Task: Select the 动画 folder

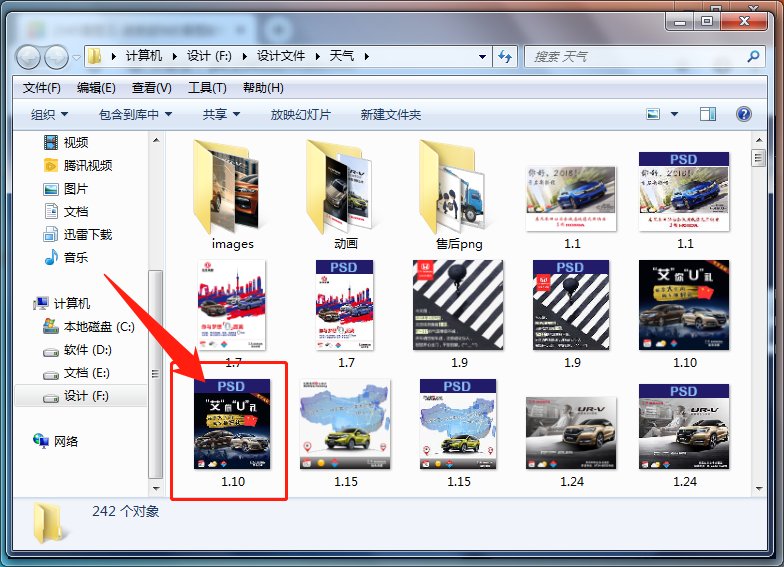Action: (x=346, y=195)
